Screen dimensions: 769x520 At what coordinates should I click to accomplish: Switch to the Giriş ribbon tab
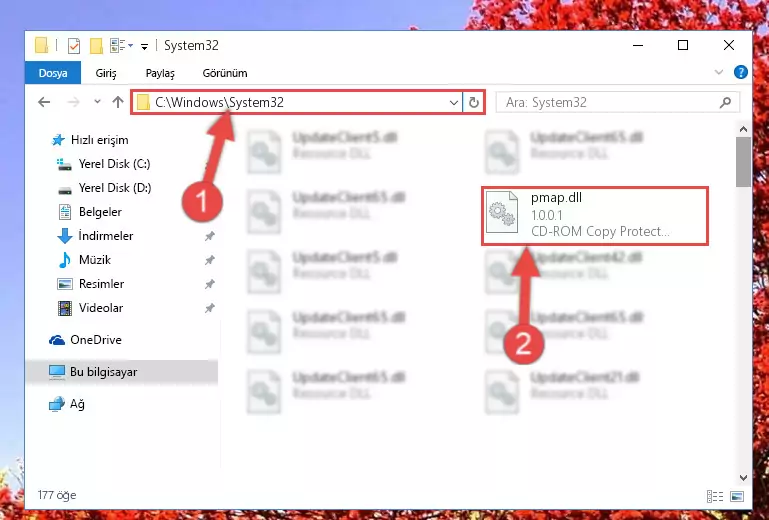(x=106, y=73)
